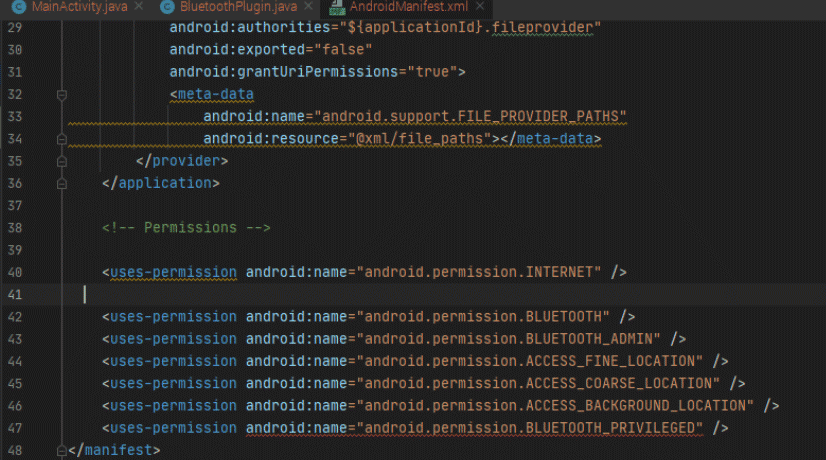Click the closing provider tag
Screen dimensions: 826x460
[x=182, y=161]
